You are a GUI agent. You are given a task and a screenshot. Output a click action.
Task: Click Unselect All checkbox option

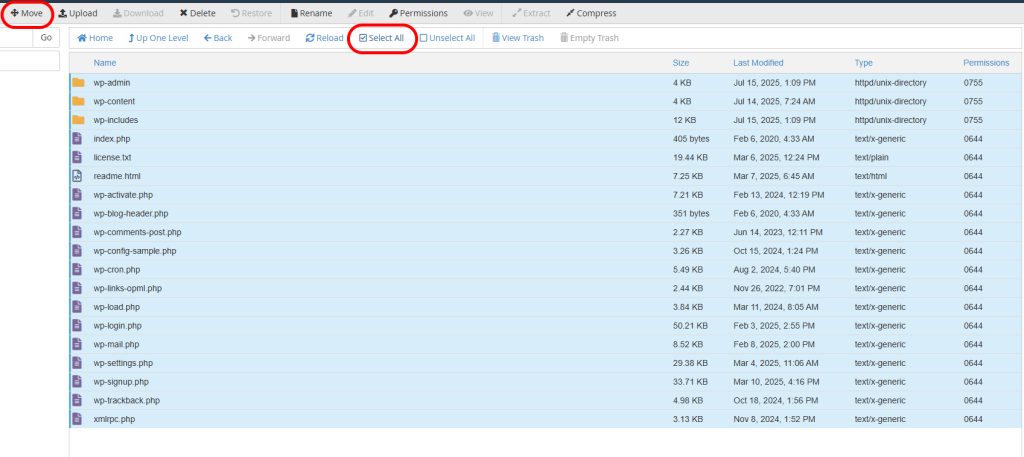tap(447, 38)
